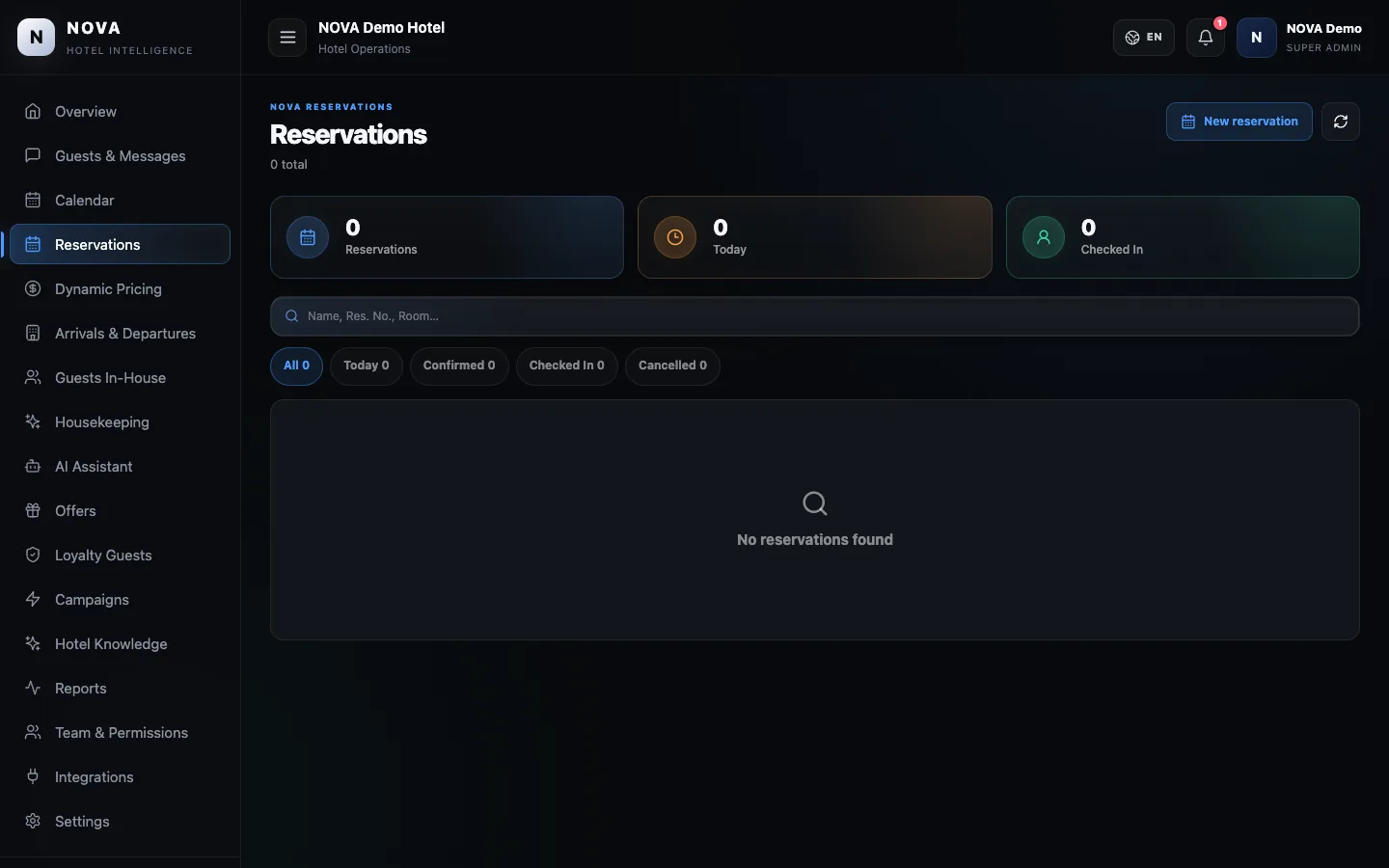Image resolution: width=1389 pixels, height=868 pixels.
Task: Select the Cancelled 0 filter tab
Action: coord(672,366)
